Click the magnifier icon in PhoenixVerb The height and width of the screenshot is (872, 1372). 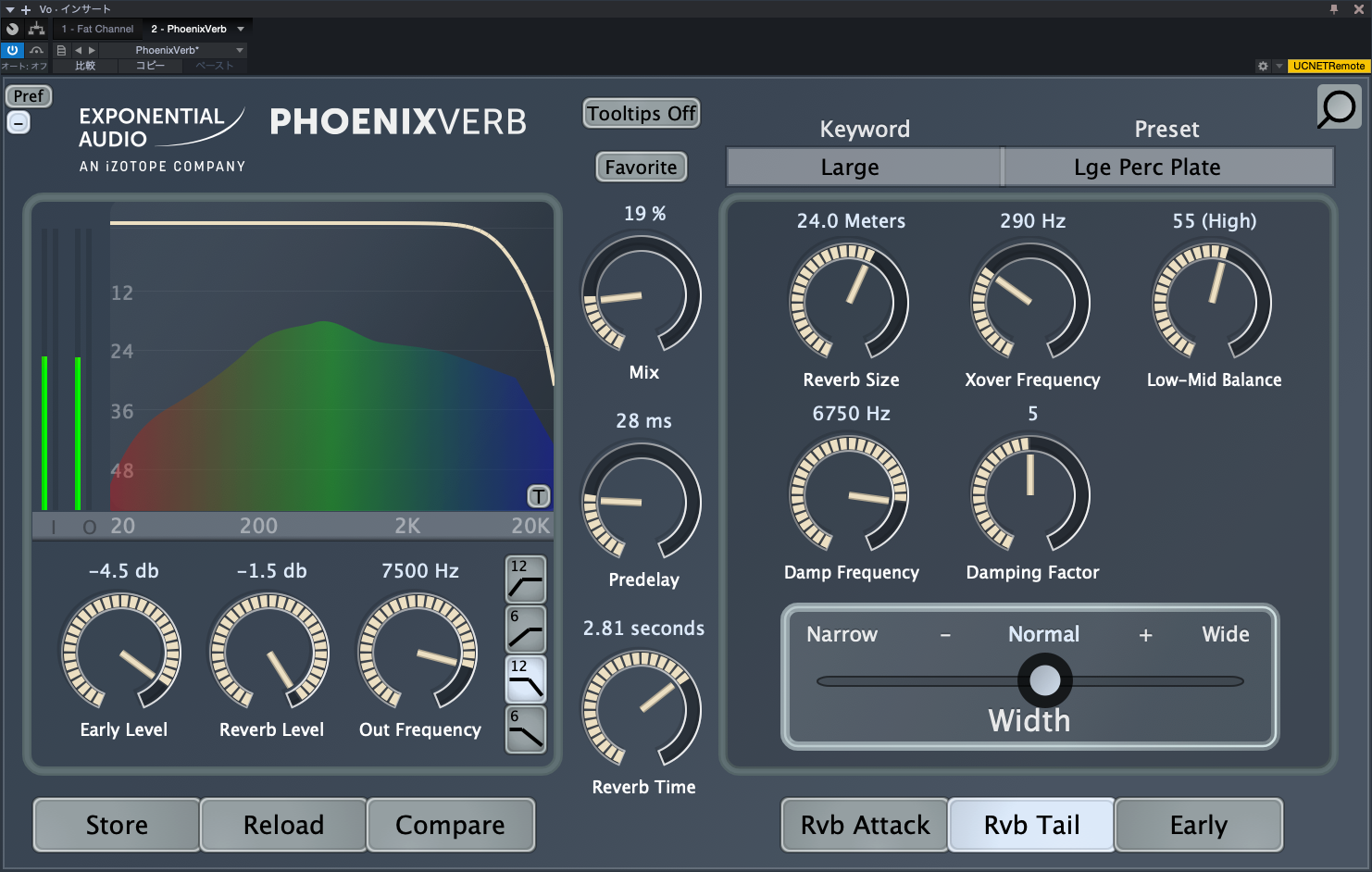[x=1337, y=108]
